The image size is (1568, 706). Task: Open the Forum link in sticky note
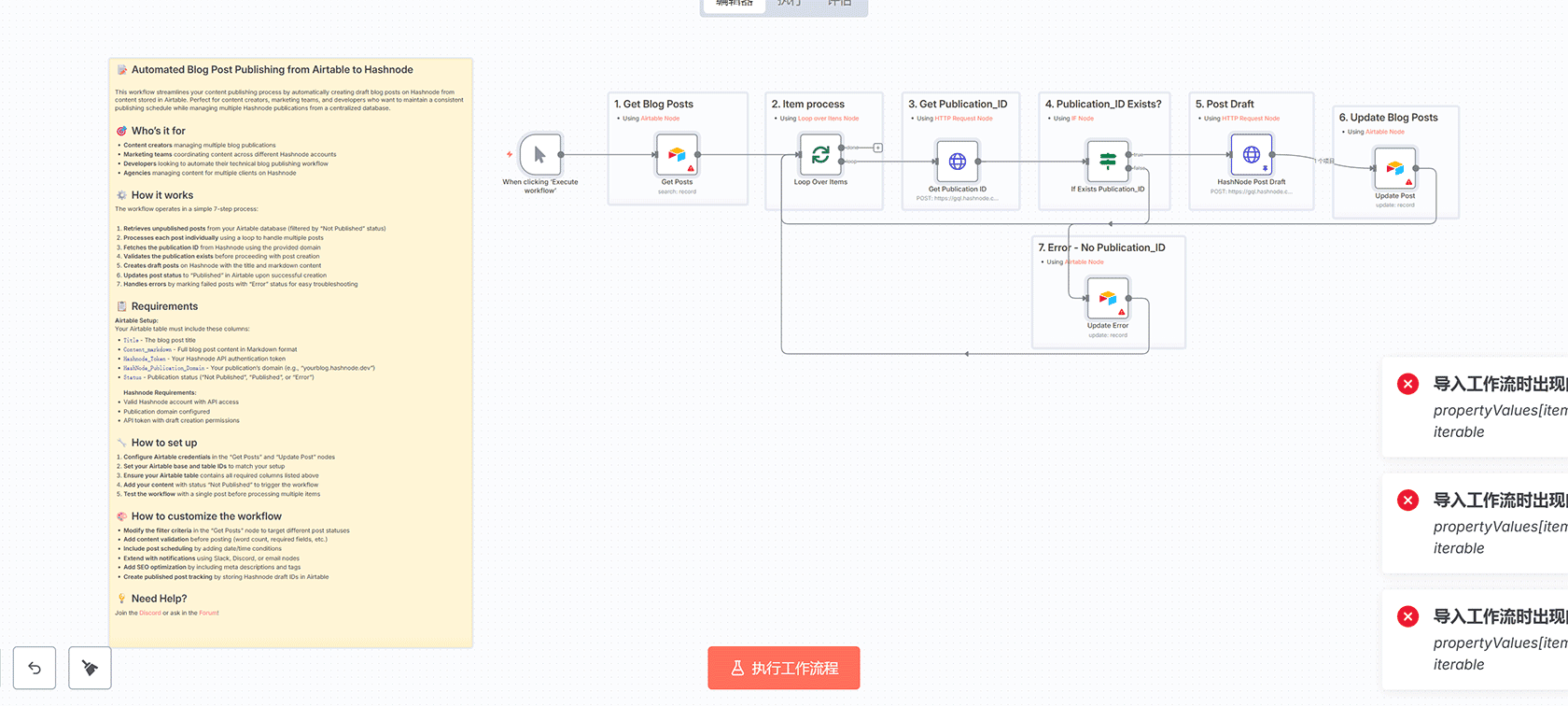tap(207, 614)
